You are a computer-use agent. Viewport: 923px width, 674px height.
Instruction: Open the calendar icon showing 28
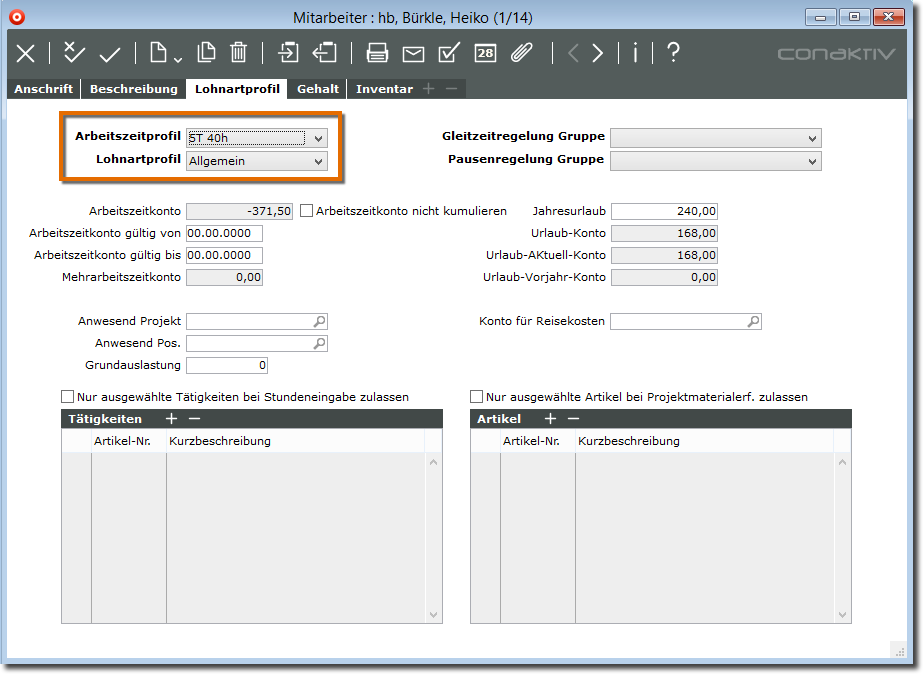tap(485, 54)
